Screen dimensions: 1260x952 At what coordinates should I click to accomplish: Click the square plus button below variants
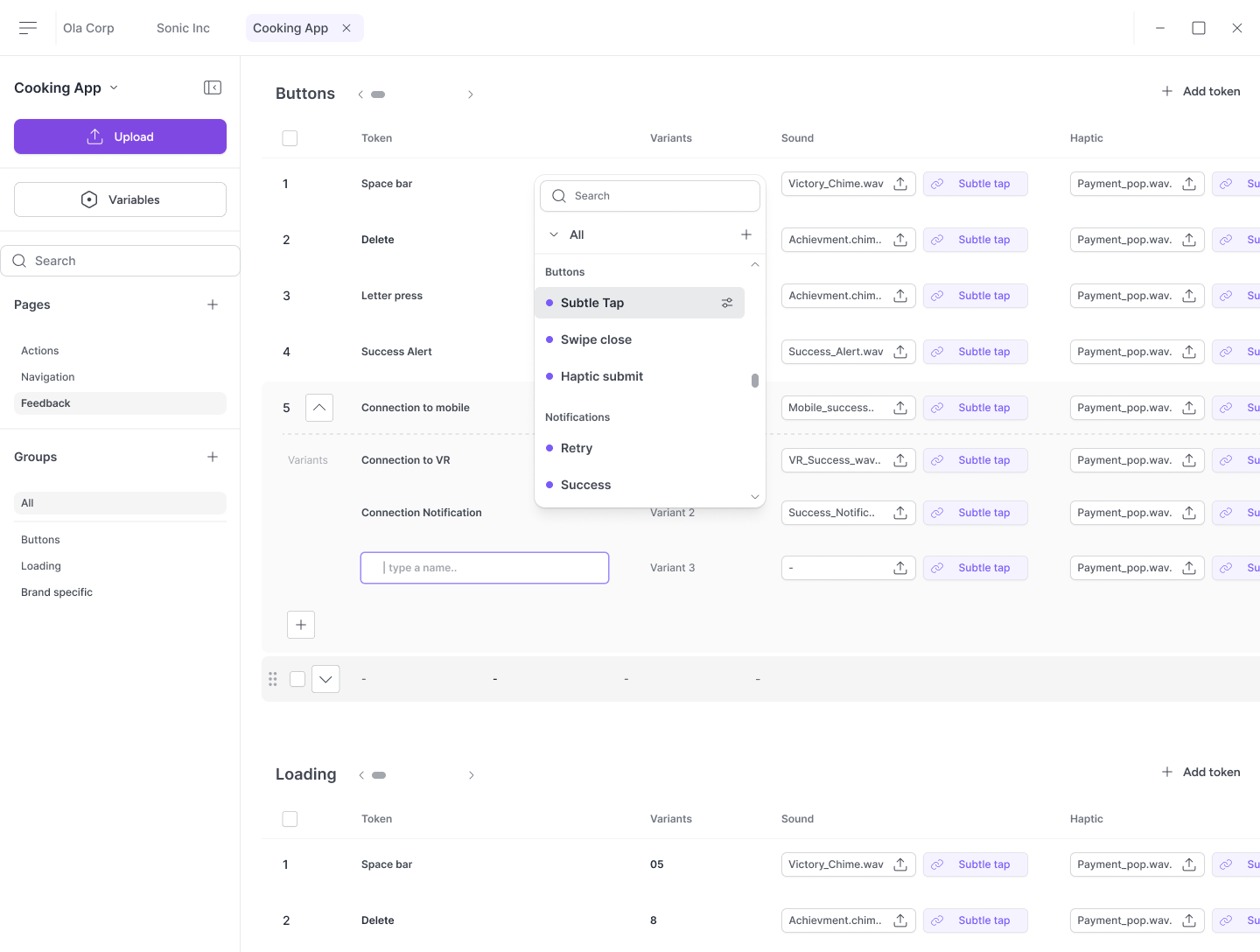301,625
